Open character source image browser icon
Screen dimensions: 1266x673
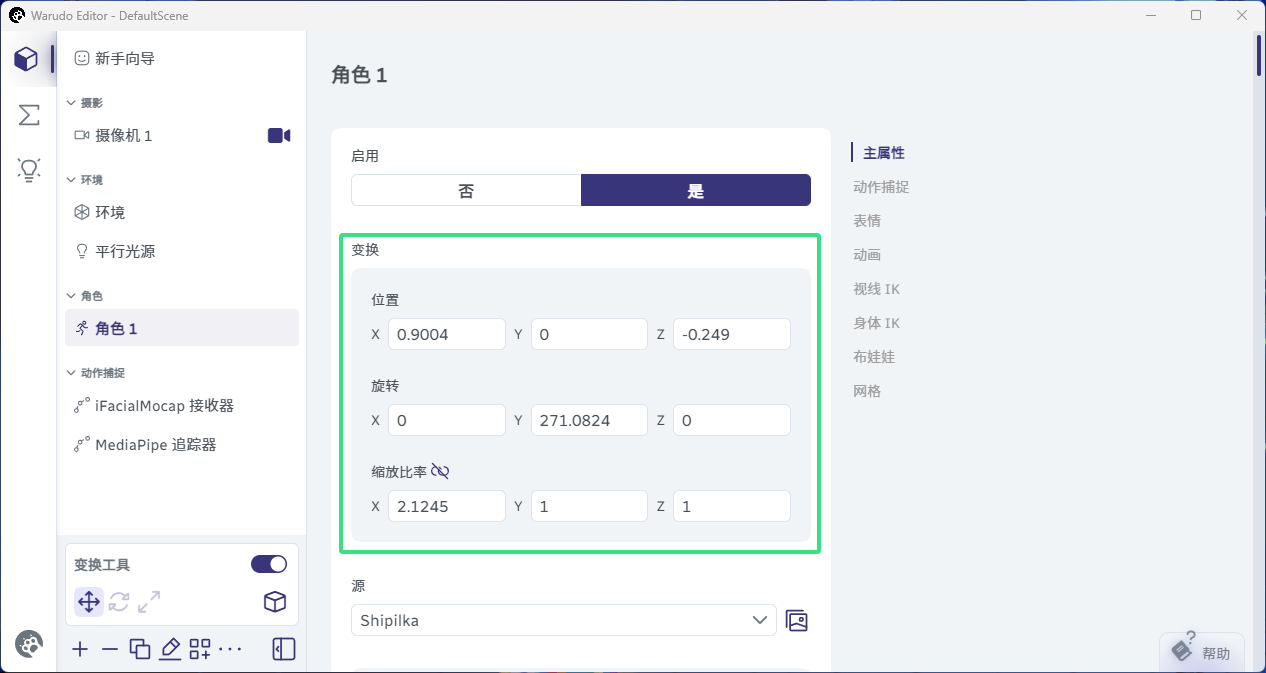tap(797, 621)
